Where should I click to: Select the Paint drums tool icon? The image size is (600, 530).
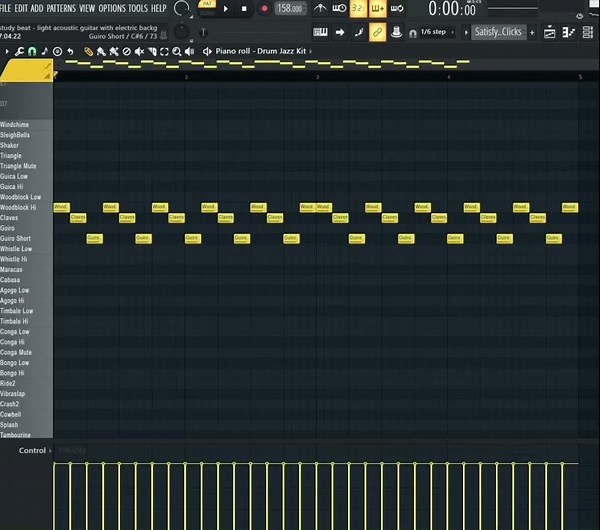[114, 51]
